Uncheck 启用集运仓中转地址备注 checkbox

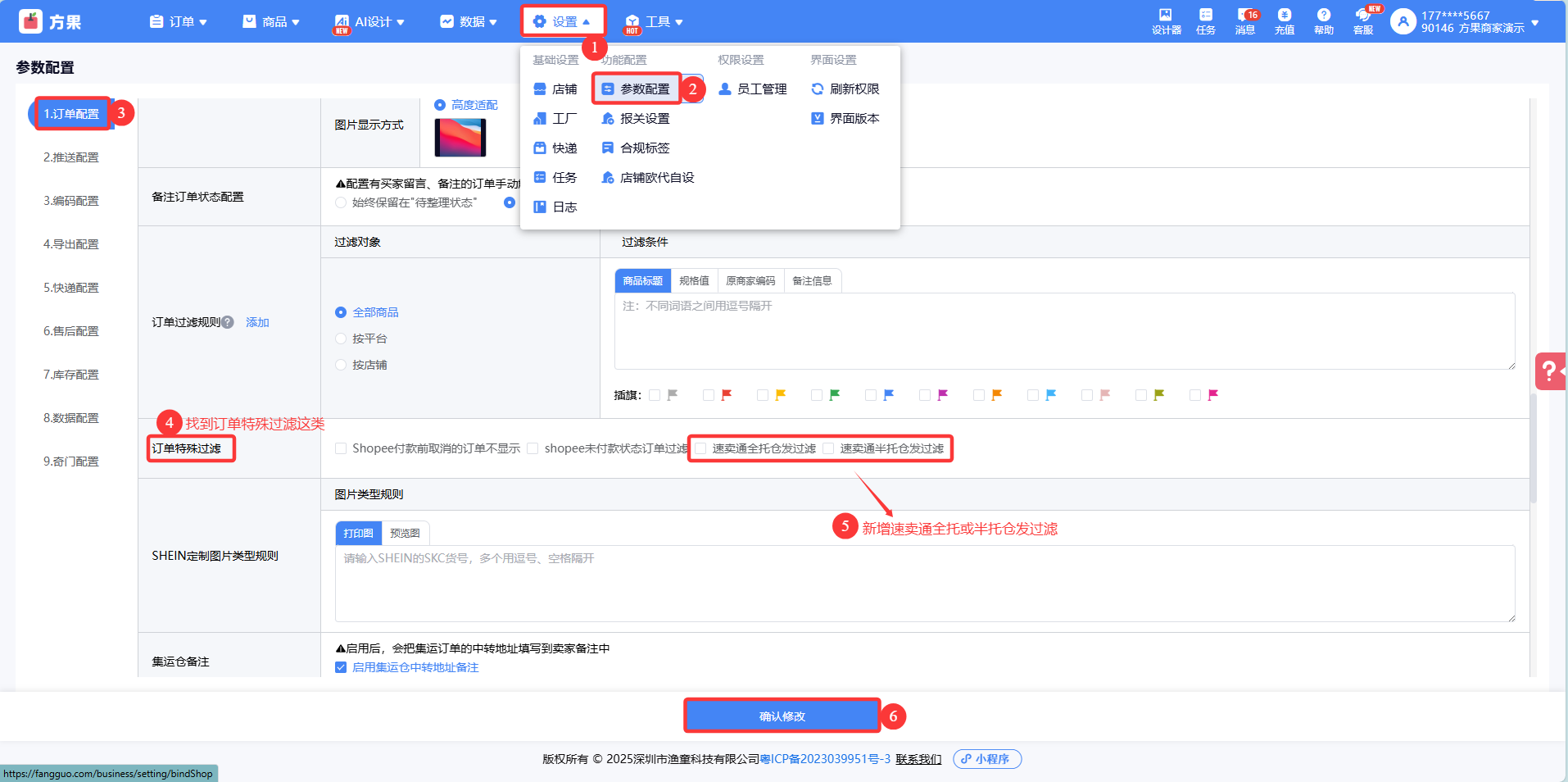341,667
